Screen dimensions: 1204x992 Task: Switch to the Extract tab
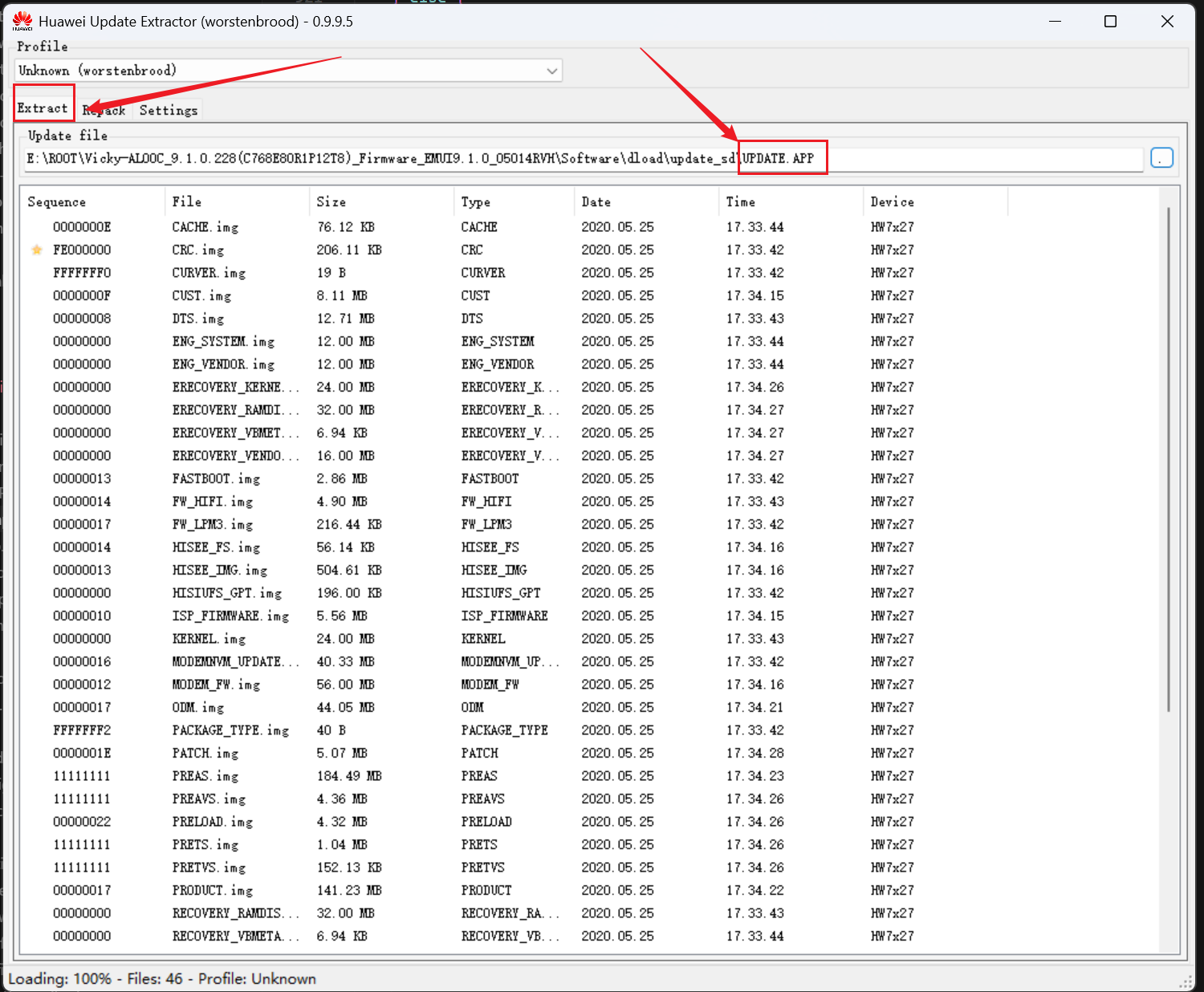(x=43, y=108)
